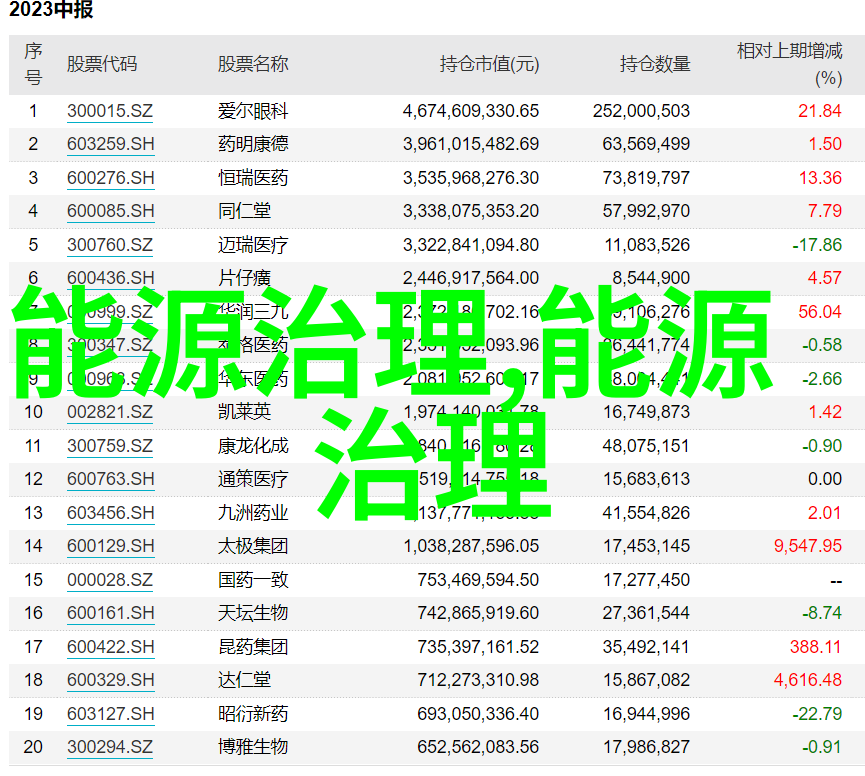The image size is (865, 776).
Task: Open stock code link 600161.SH
Action: pos(110,613)
